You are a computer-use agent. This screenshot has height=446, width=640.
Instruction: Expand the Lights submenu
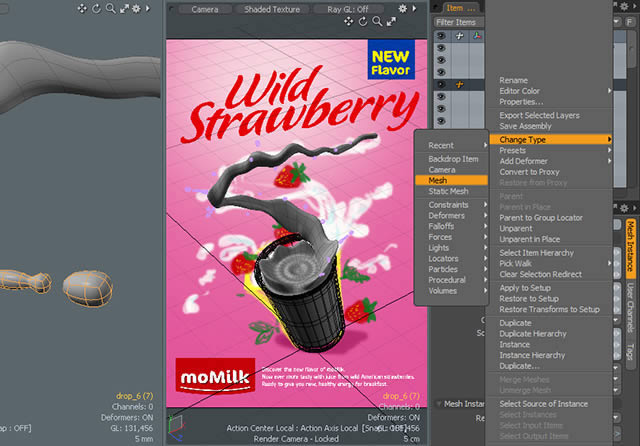click(451, 248)
